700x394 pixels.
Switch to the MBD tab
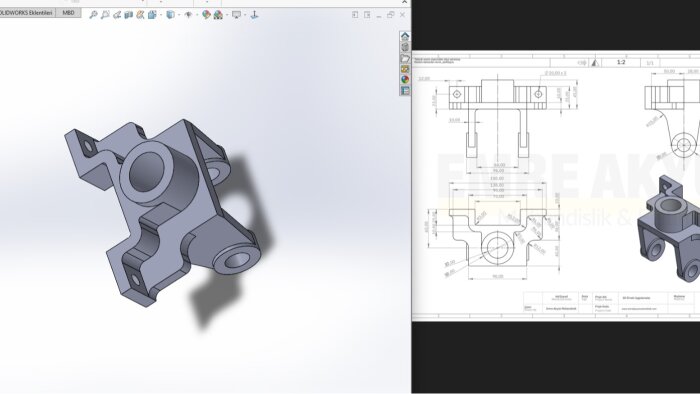(x=68, y=13)
